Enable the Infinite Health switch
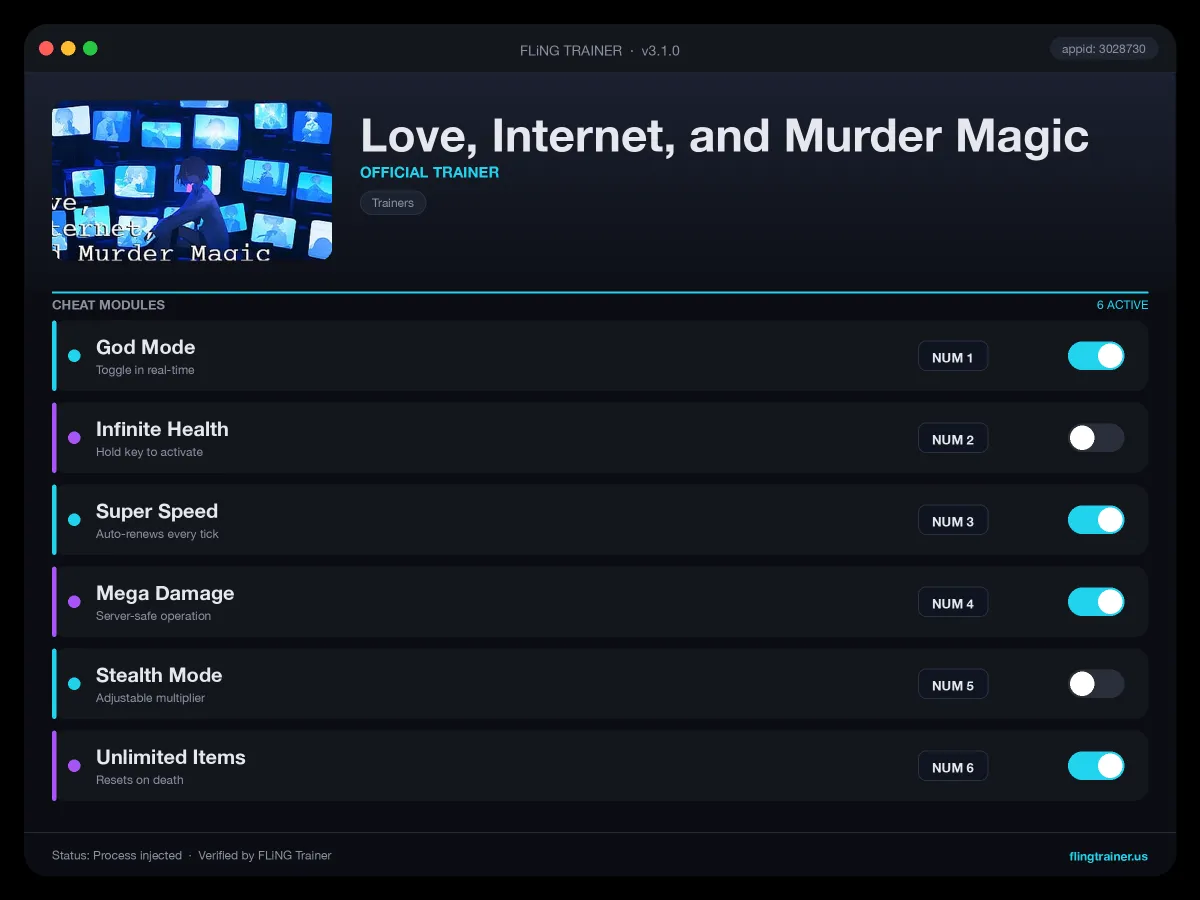 coord(1096,438)
